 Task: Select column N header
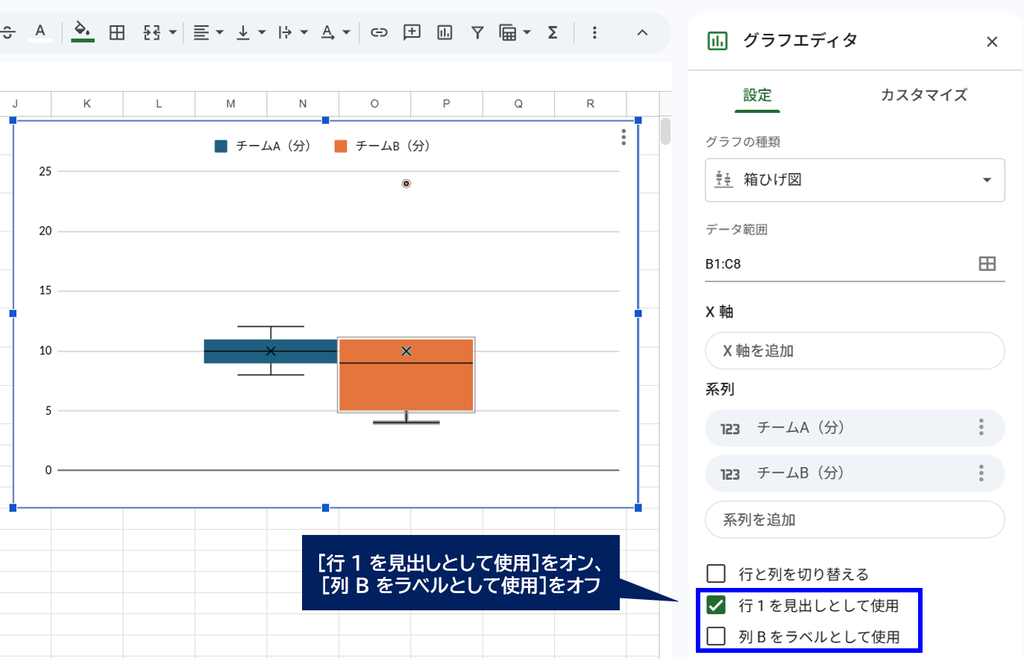(302, 103)
